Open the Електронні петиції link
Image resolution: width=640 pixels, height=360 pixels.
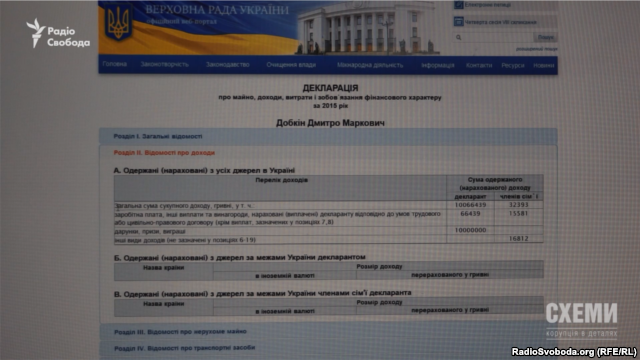[487, 5]
